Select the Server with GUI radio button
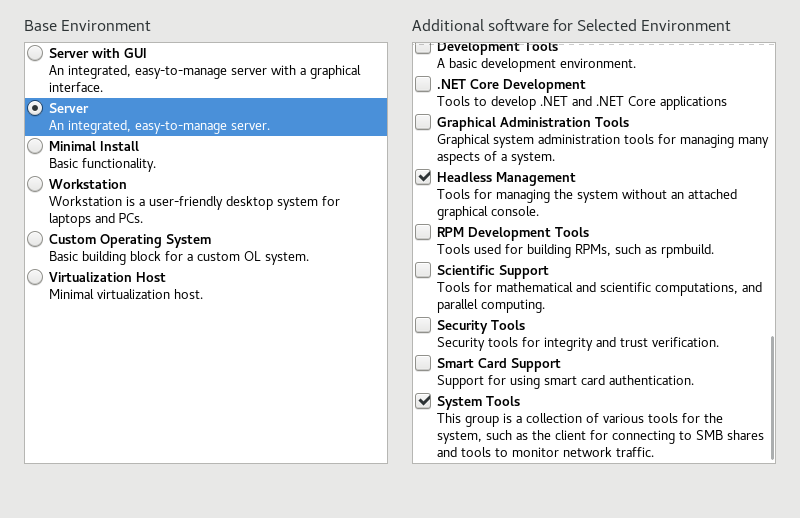This screenshot has height=518, width=800. click(x=35, y=53)
